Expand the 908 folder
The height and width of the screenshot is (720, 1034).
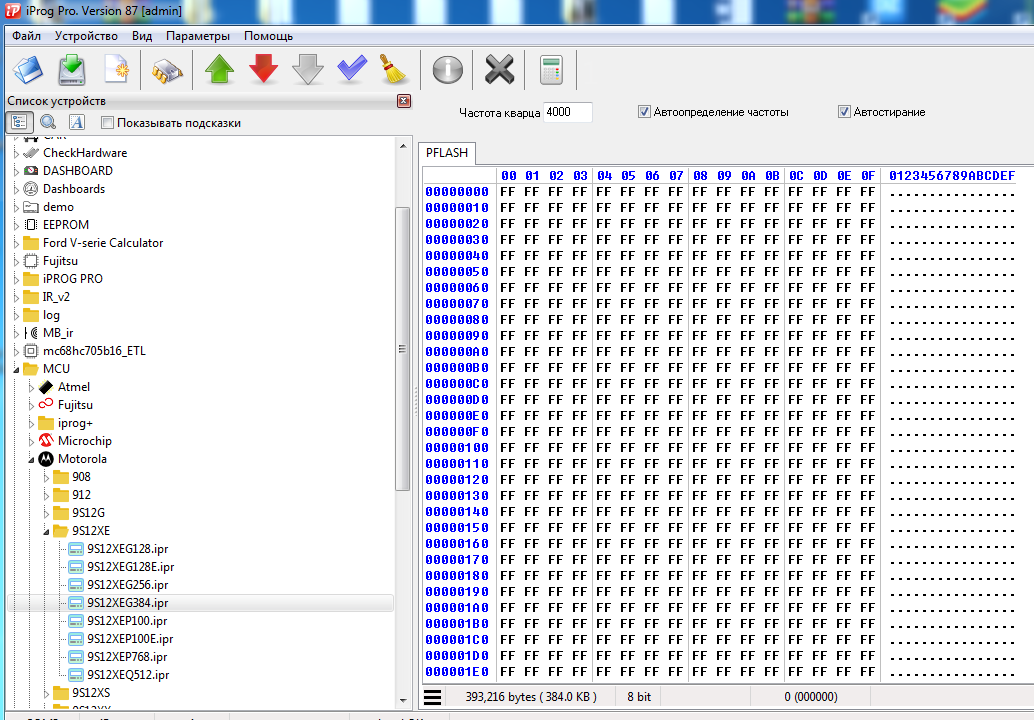pos(46,477)
